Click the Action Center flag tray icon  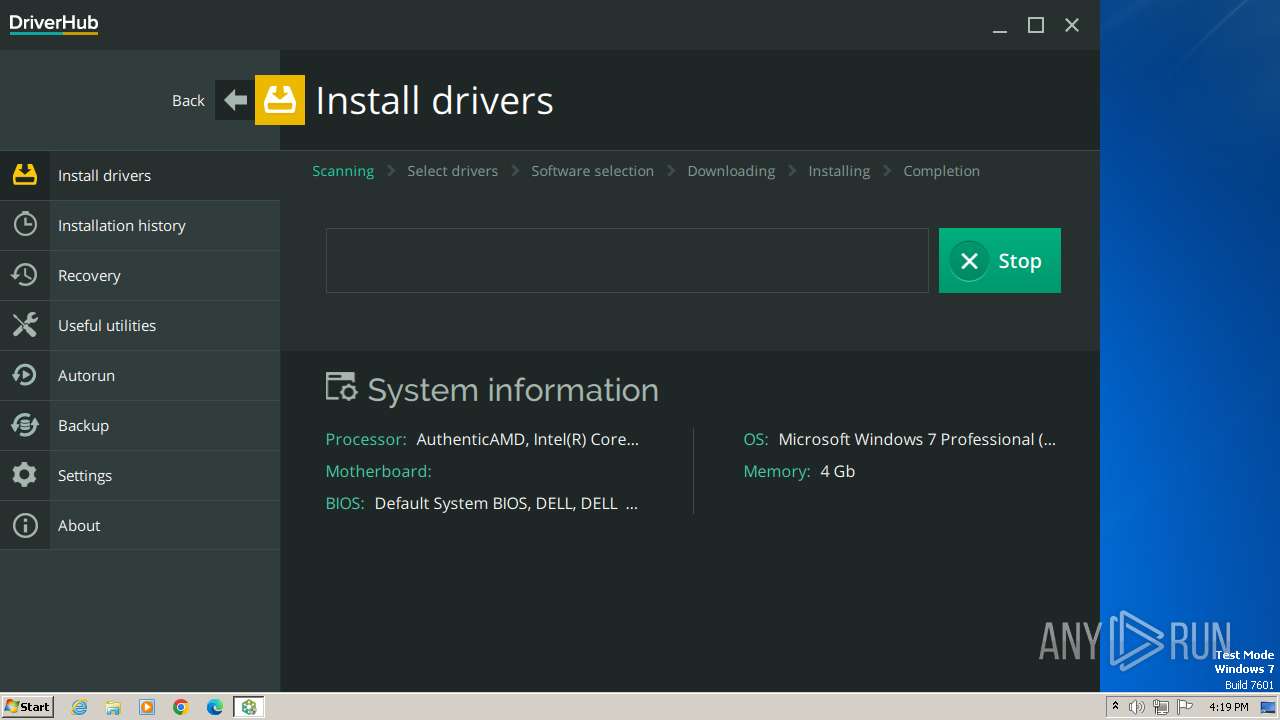pyautogui.click(x=1183, y=707)
